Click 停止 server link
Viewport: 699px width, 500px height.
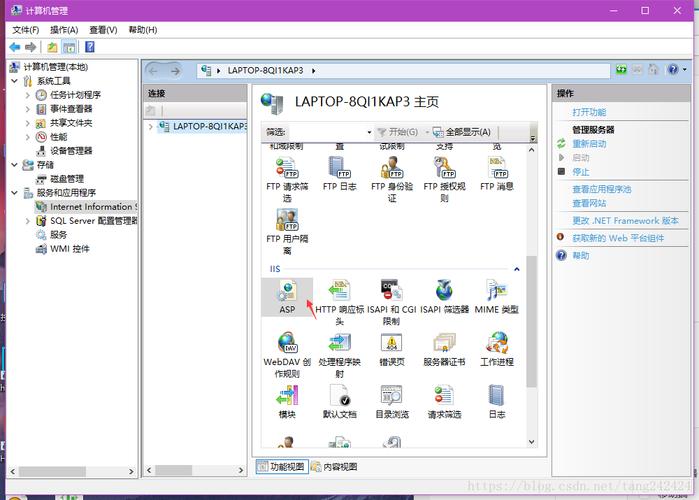(580, 172)
